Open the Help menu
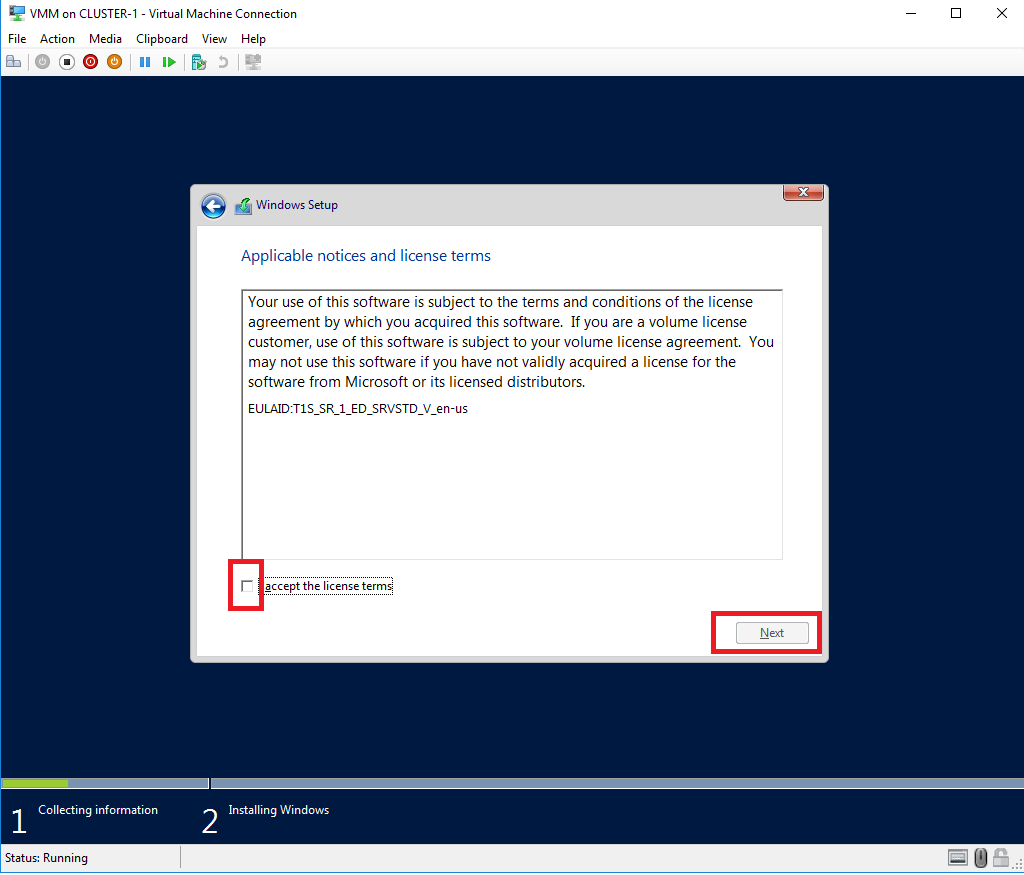The height and width of the screenshot is (875, 1024). (253, 39)
